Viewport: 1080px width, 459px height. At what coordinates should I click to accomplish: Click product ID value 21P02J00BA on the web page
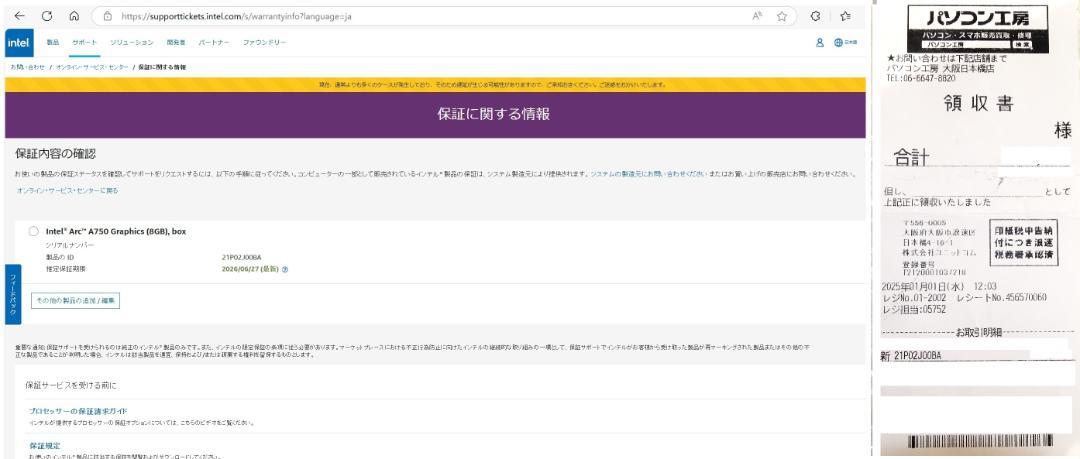coord(241,257)
